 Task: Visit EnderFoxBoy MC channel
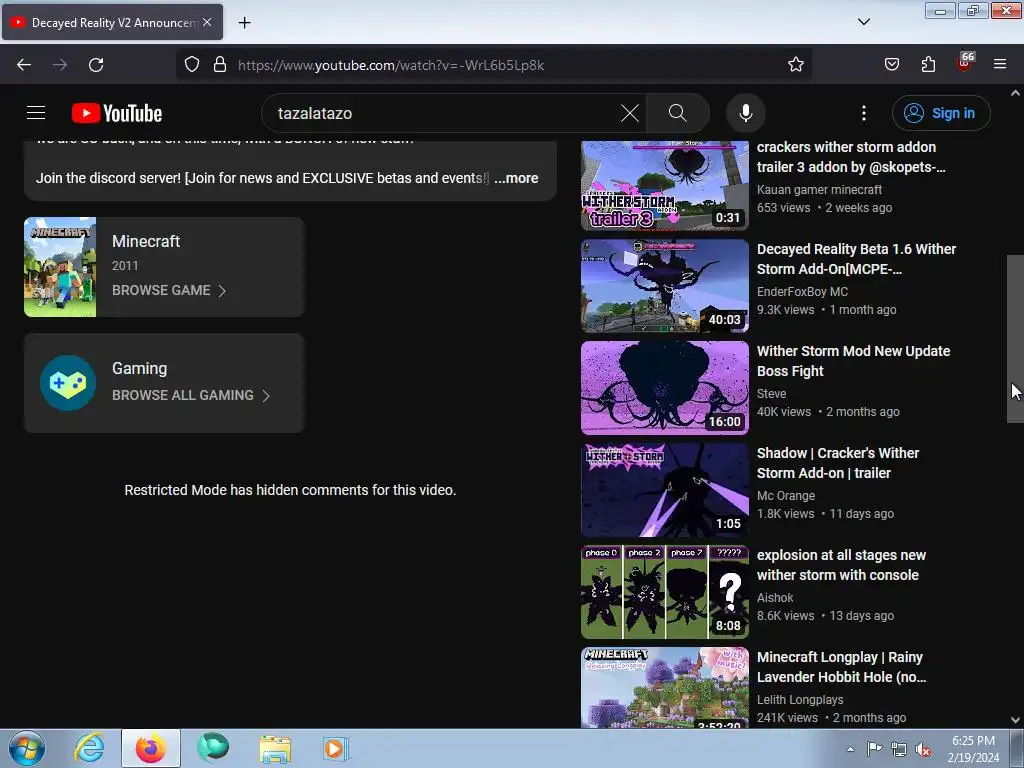coord(802,292)
